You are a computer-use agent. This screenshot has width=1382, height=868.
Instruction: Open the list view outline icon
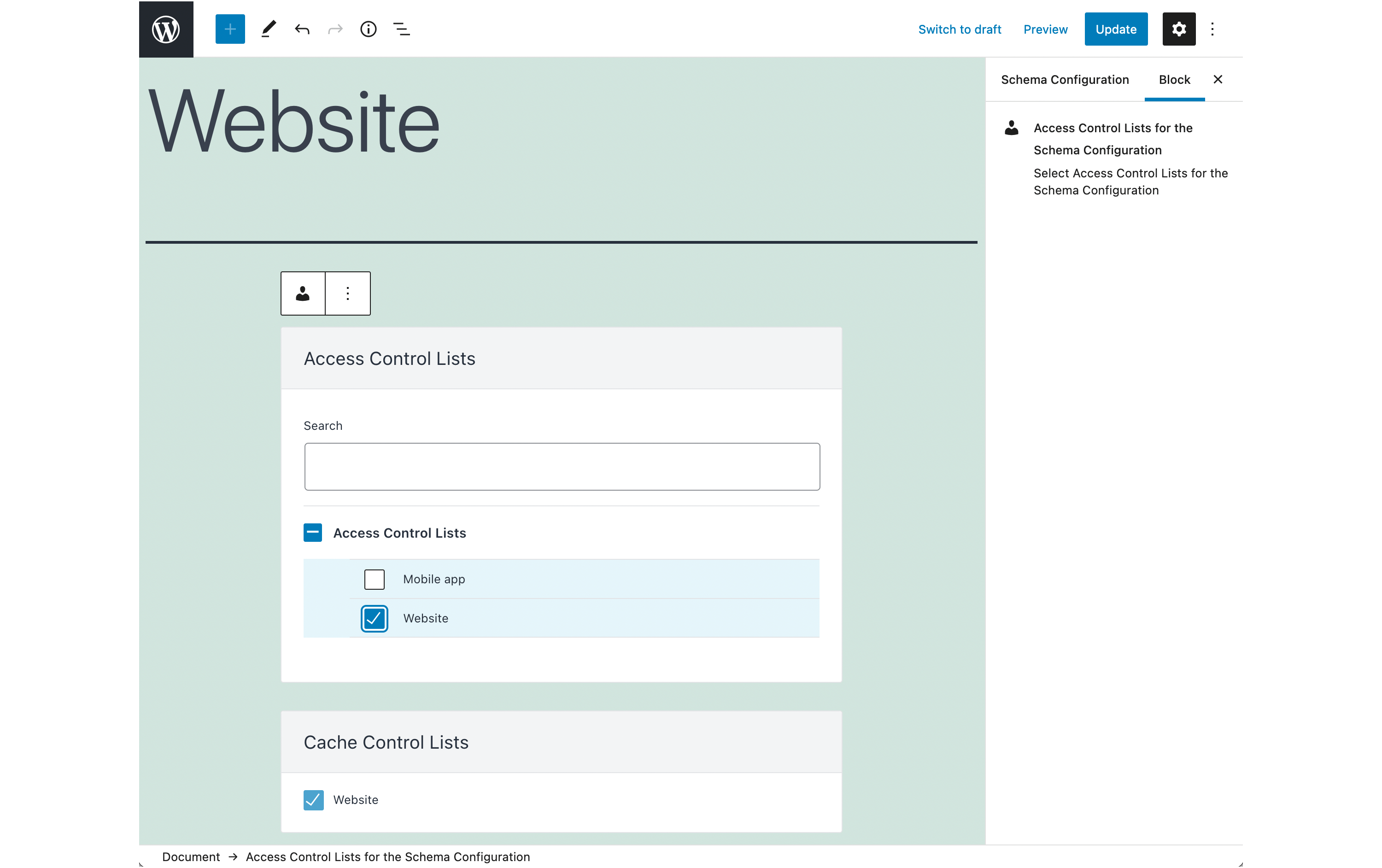(401, 29)
